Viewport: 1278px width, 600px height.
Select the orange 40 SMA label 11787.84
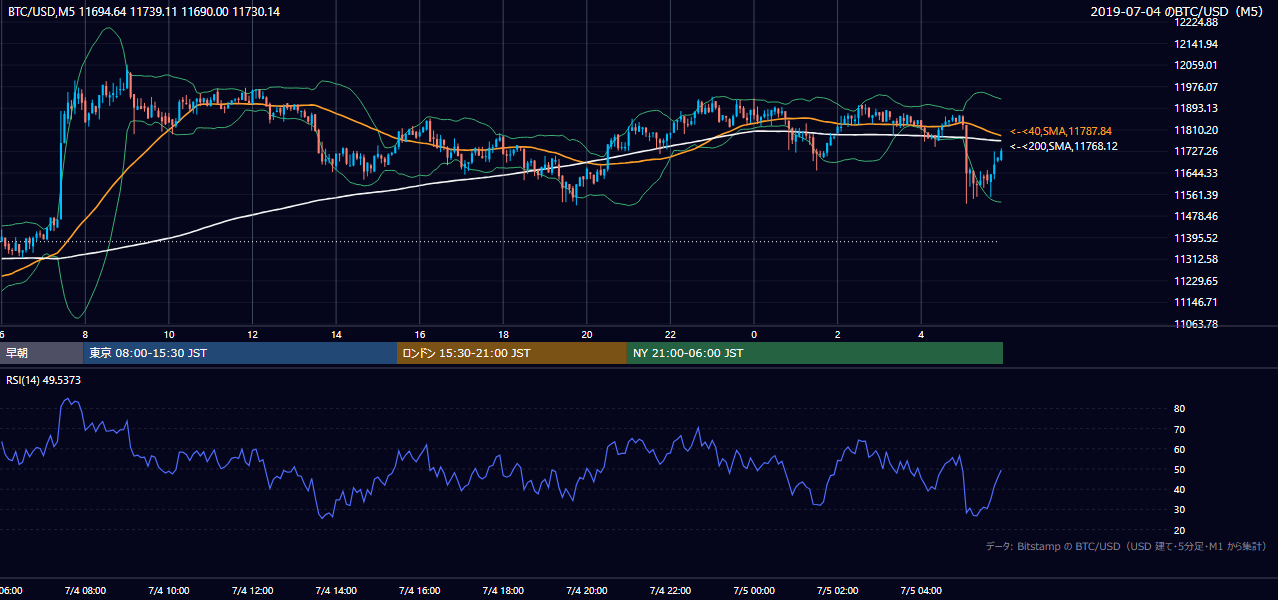(x=1061, y=131)
